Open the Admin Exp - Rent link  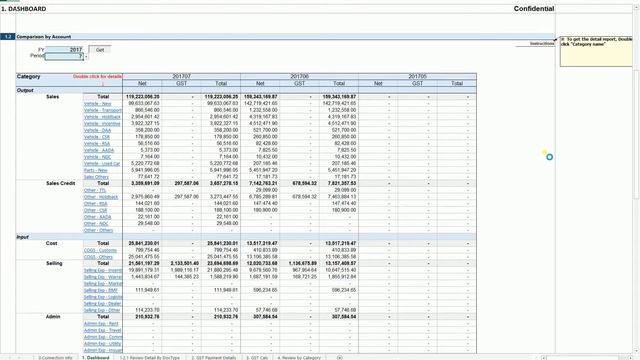point(101,324)
